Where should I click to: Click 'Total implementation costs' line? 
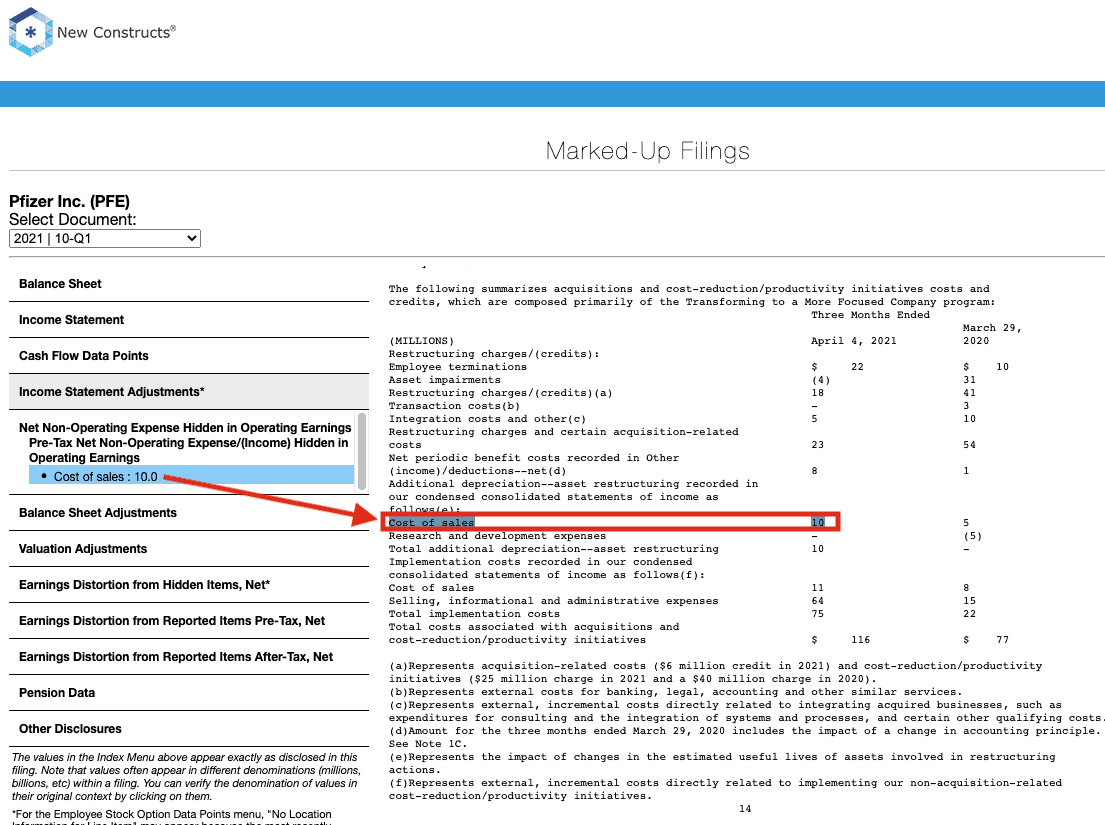click(x=474, y=614)
